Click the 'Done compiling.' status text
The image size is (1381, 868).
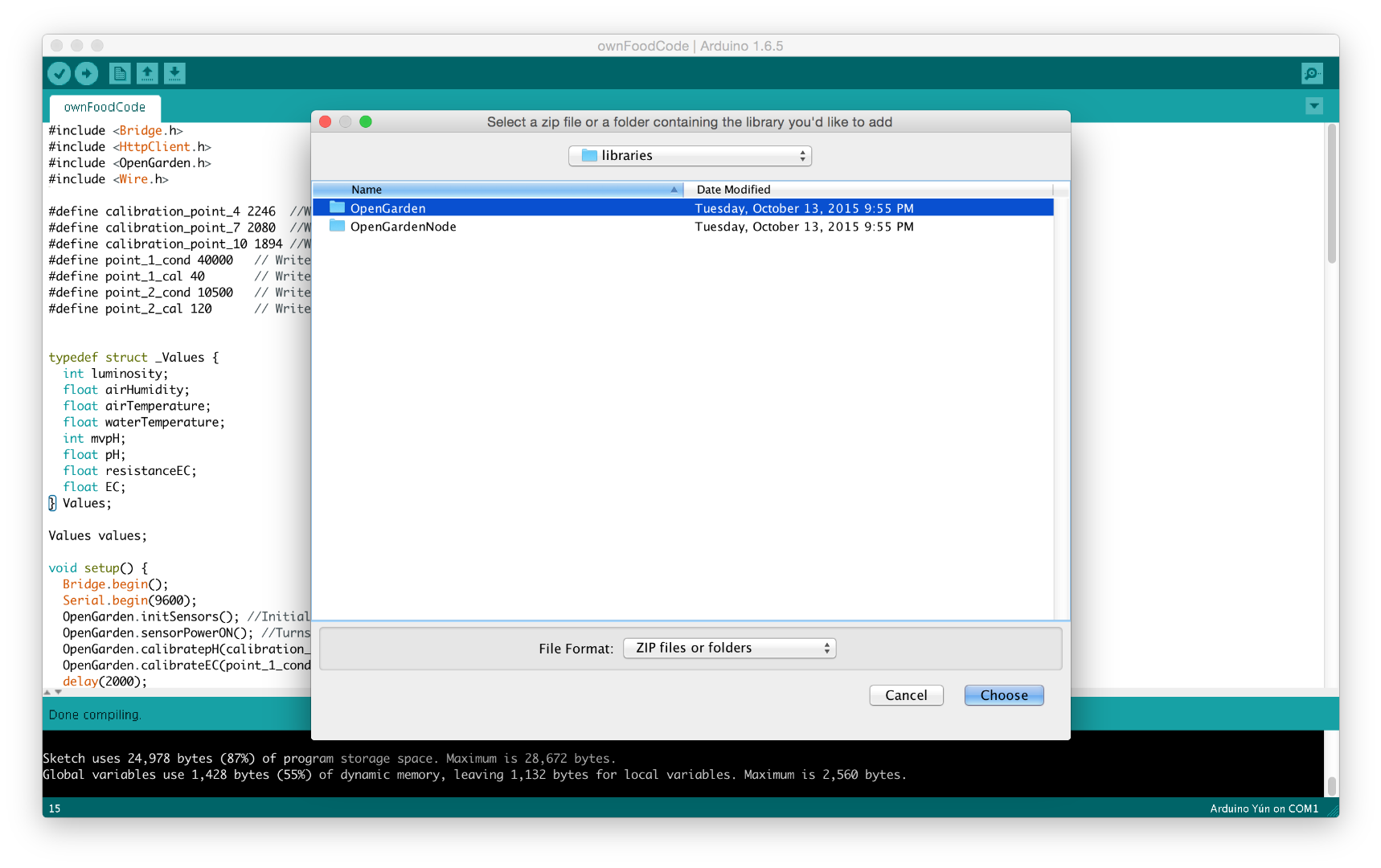(95, 715)
